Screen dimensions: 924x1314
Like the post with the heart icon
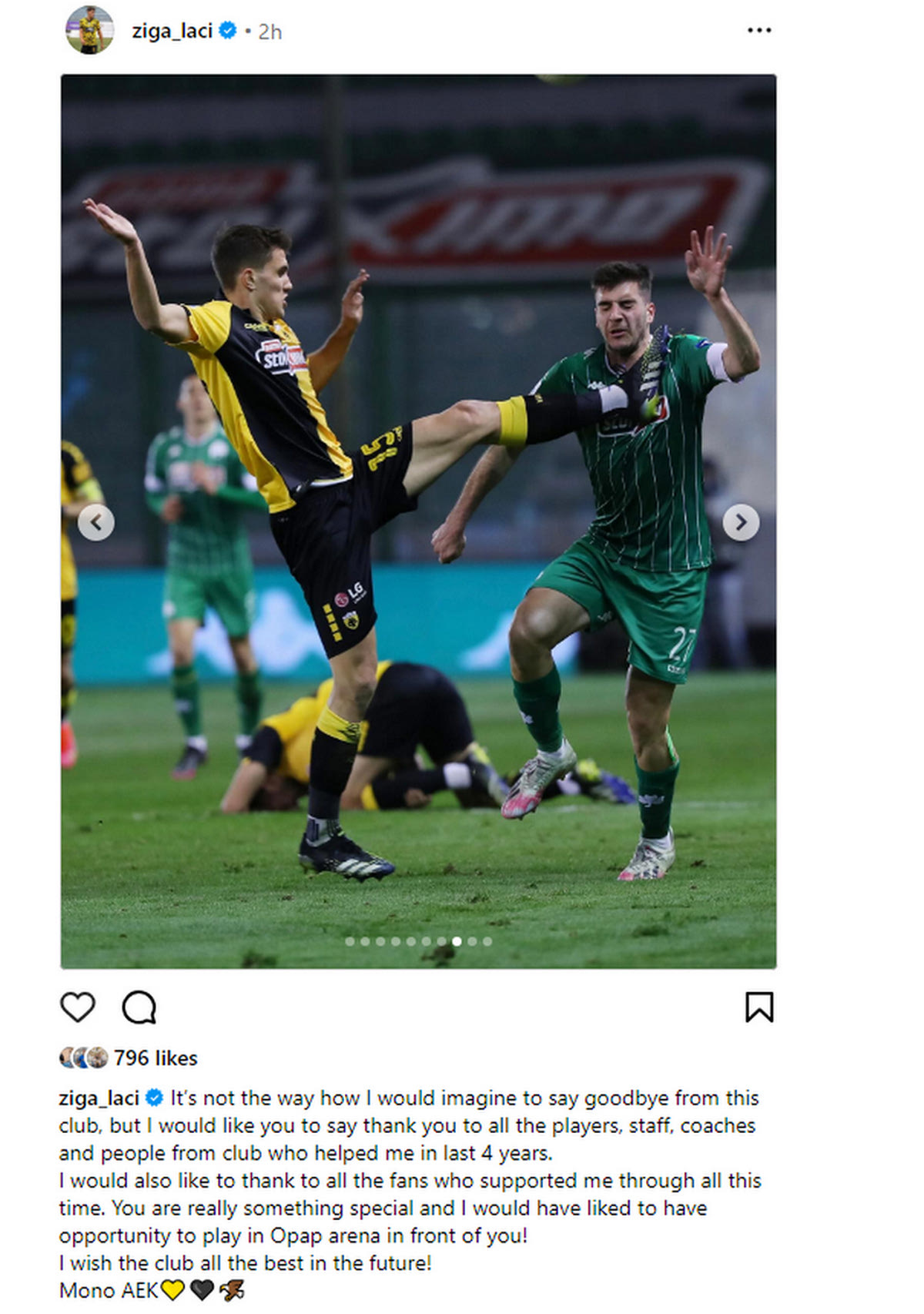78,1007
